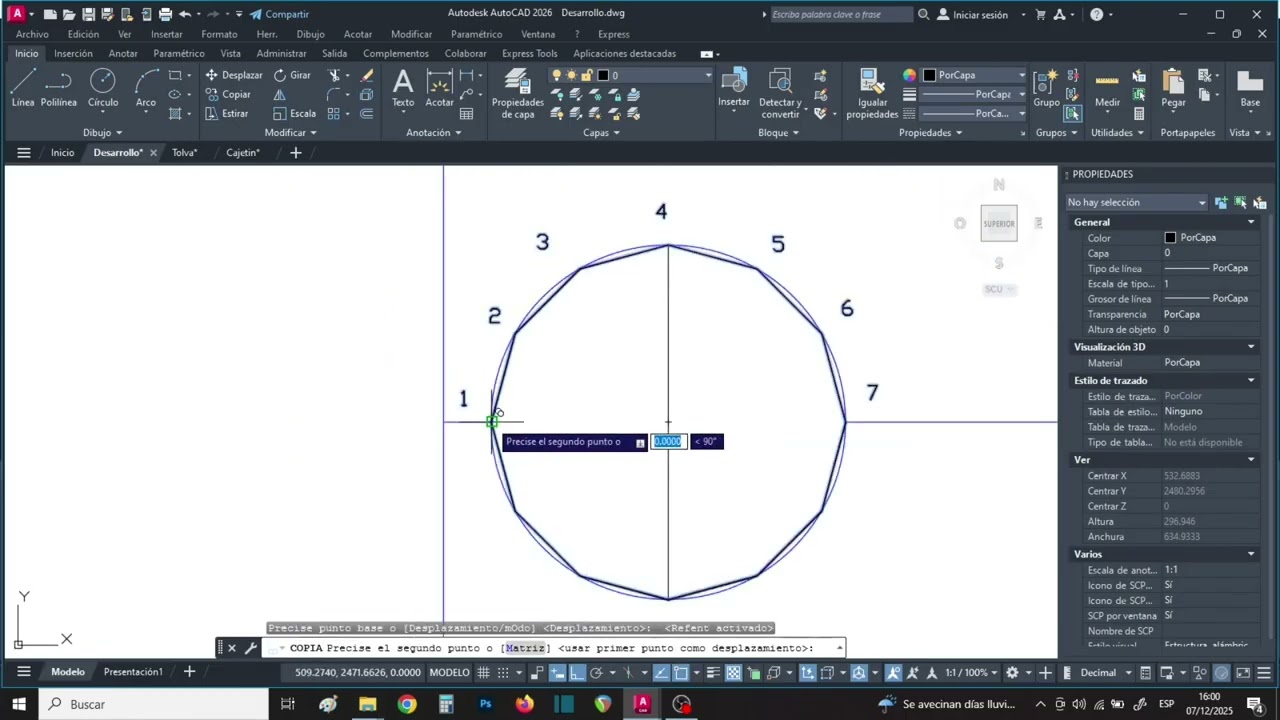Toggle ortho mode in status bar
1280x720 pixels.
pyautogui.click(x=578, y=673)
